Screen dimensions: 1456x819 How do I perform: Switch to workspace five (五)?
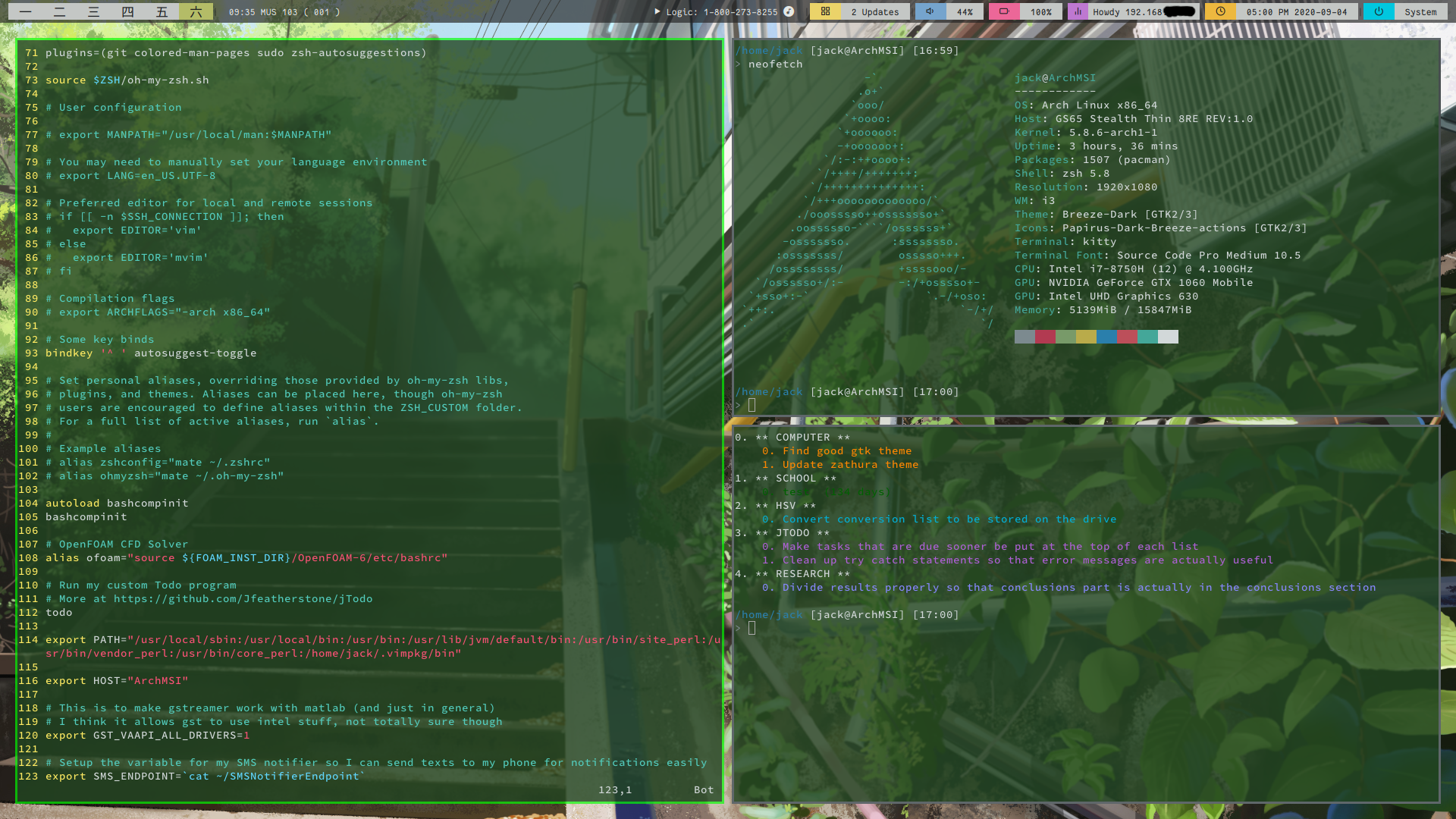click(162, 11)
